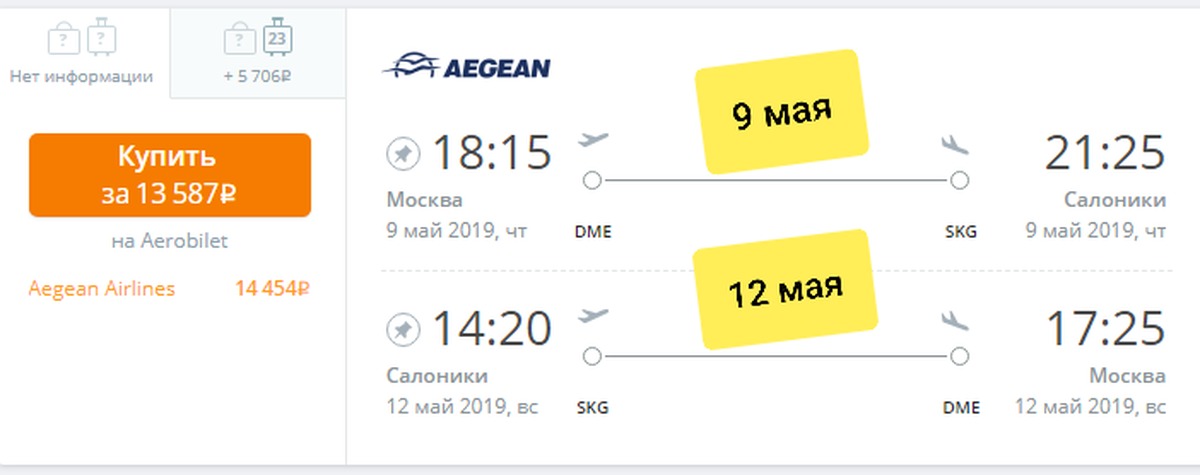
Task: Click the takeoff plane icon on return flight
Action: (x=594, y=315)
